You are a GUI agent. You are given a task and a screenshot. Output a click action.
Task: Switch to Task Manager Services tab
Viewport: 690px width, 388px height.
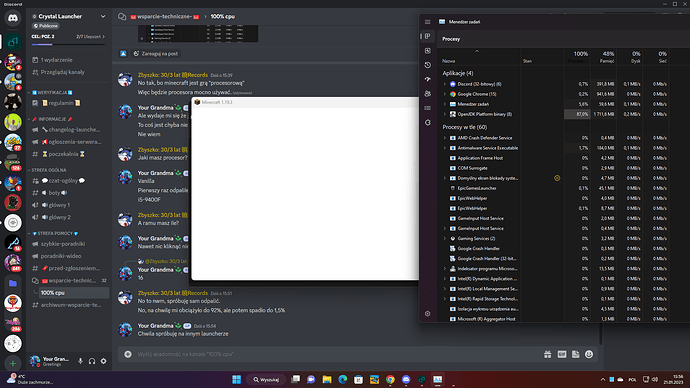427,123
